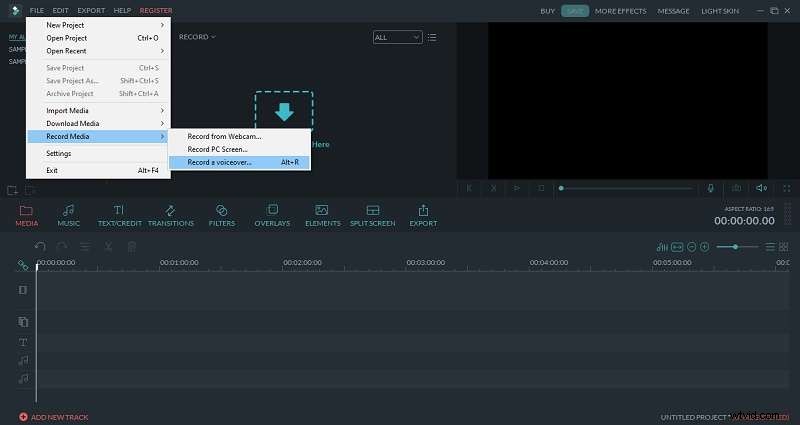Viewport: 800px width, 425px height.
Task: Select the Transitions tool
Action: pyautogui.click(x=171, y=215)
